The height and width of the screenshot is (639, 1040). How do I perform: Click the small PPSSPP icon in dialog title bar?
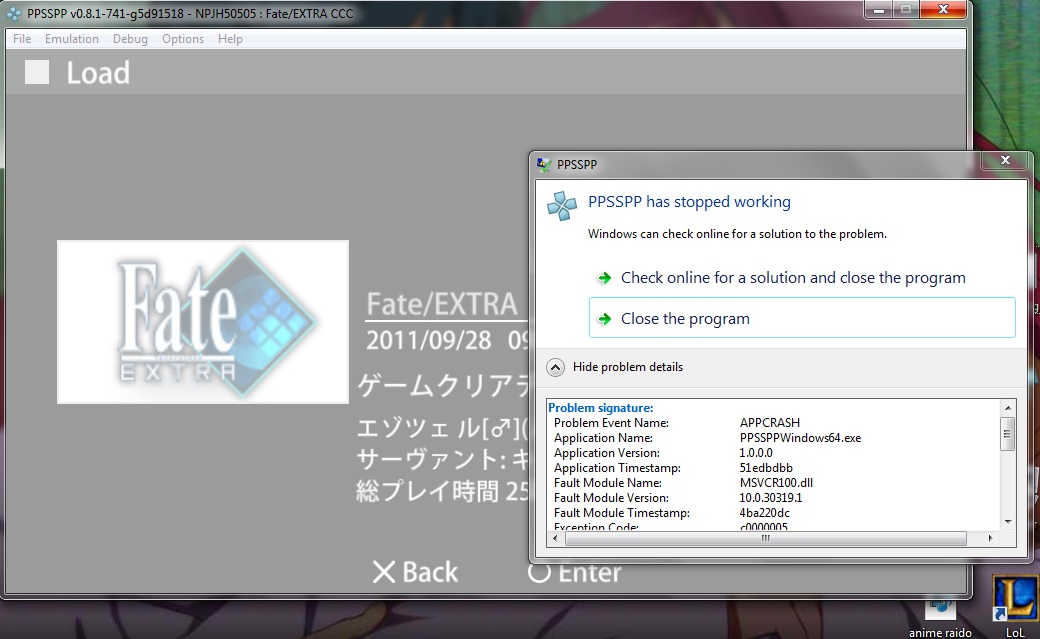[x=544, y=164]
